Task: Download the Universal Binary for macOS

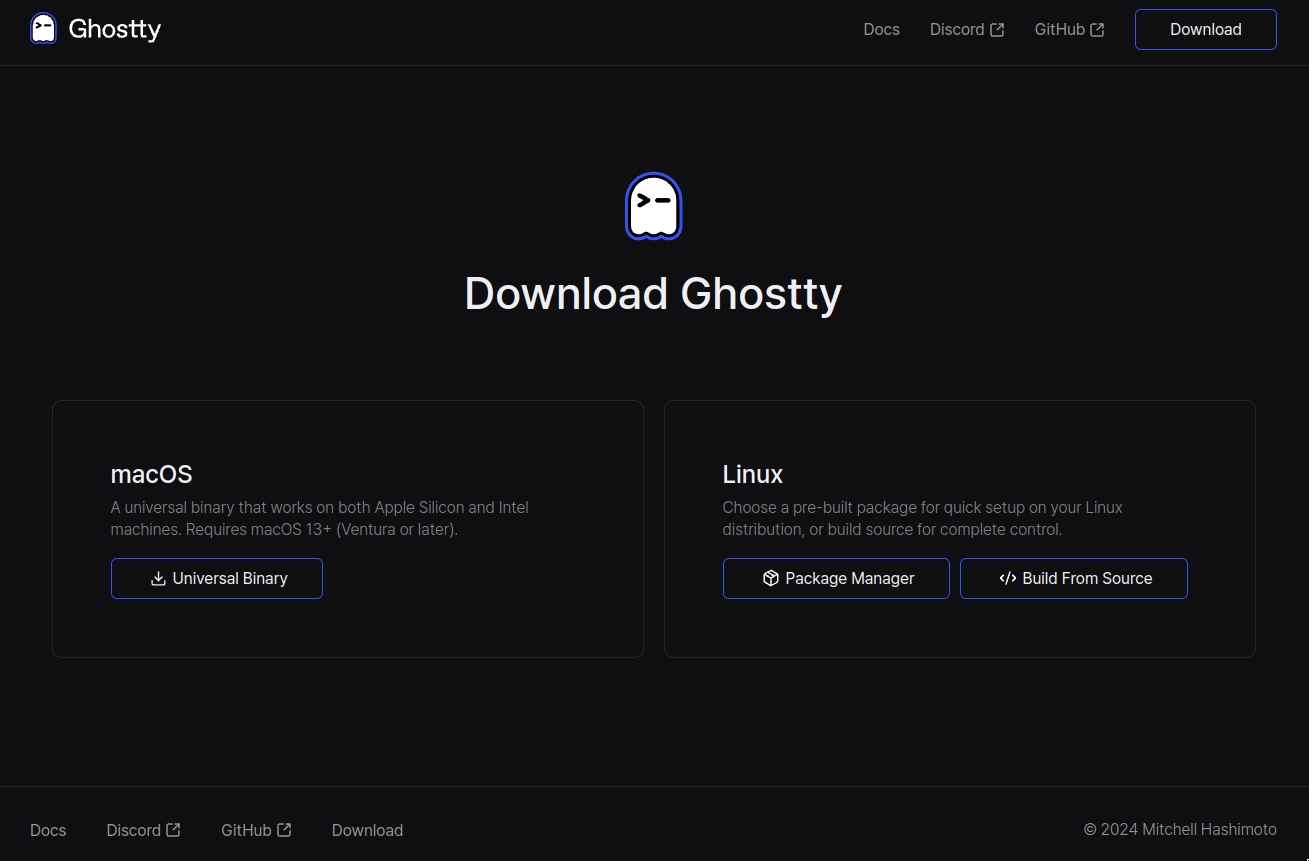Action: pos(217,578)
